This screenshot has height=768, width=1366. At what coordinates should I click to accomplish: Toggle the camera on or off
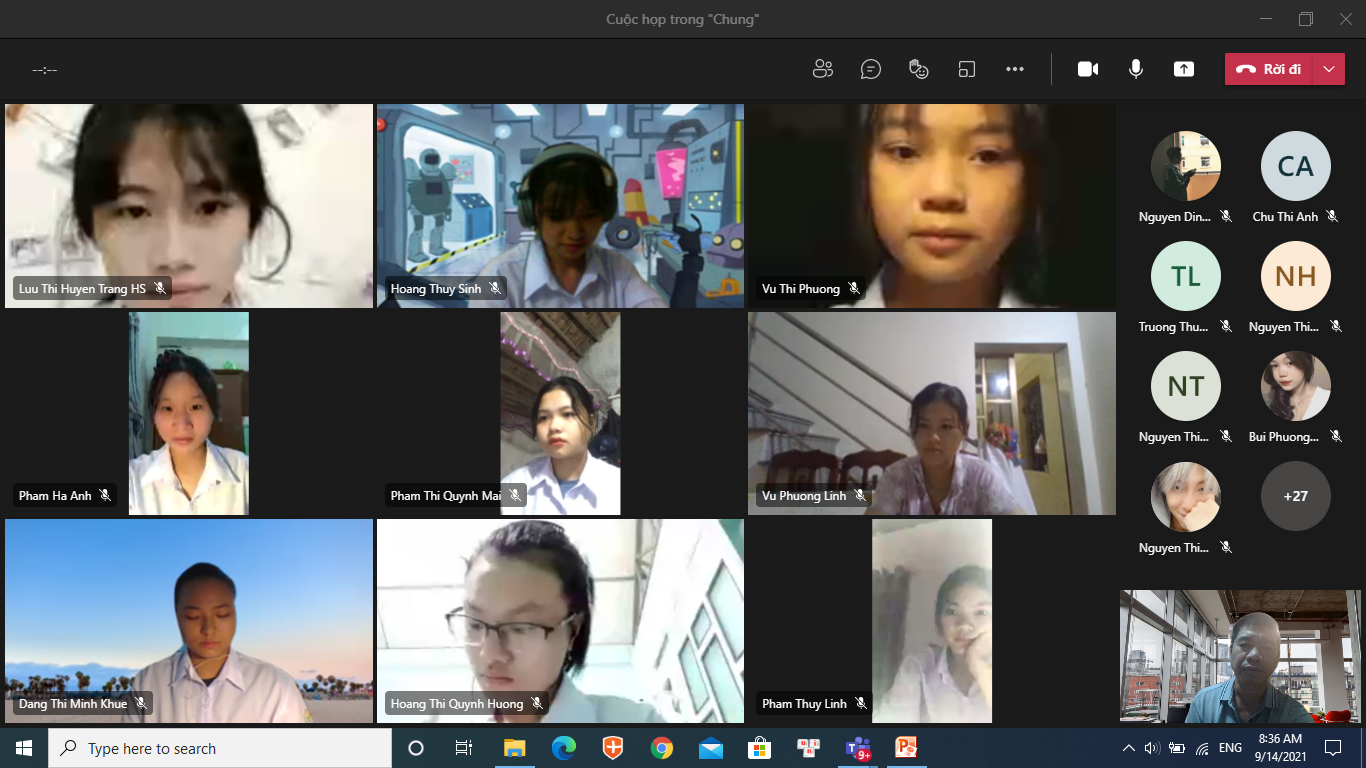click(x=1088, y=69)
